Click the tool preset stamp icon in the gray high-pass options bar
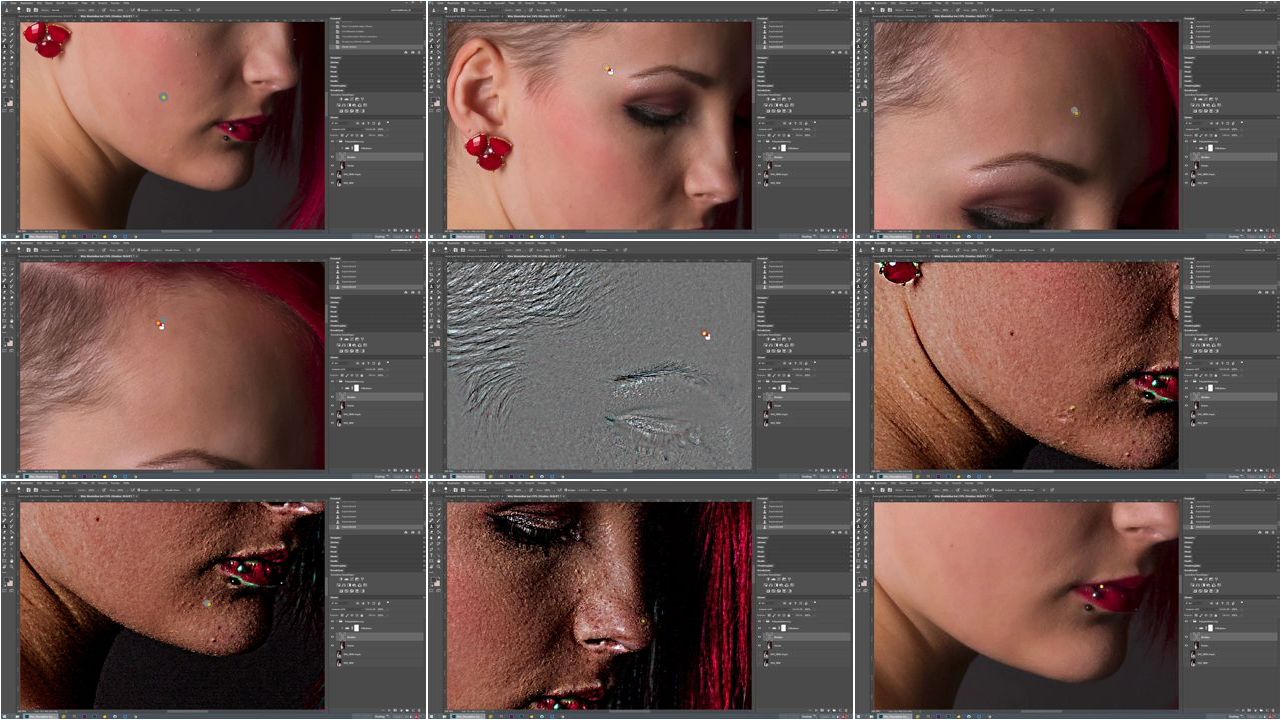 click(x=433, y=250)
